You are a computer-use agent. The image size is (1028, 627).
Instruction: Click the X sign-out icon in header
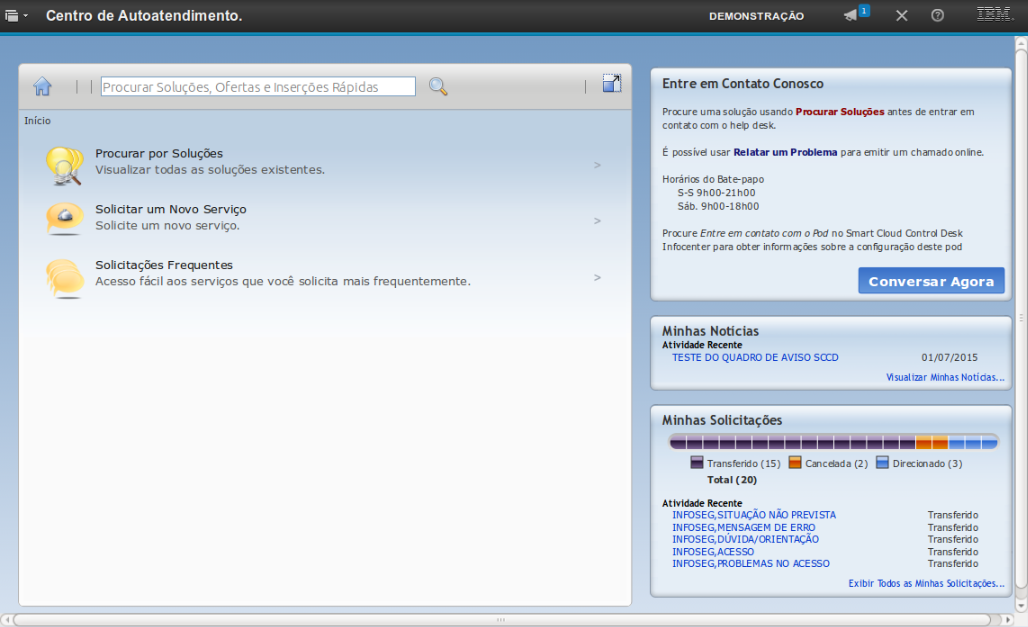tap(901, 15)
